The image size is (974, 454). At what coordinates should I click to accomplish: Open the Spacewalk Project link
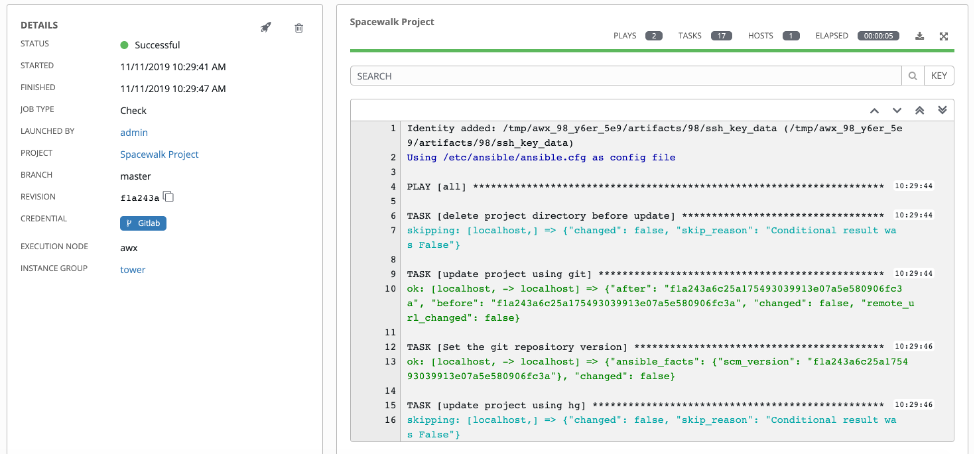pyautogui.click(x=159, y=155)
